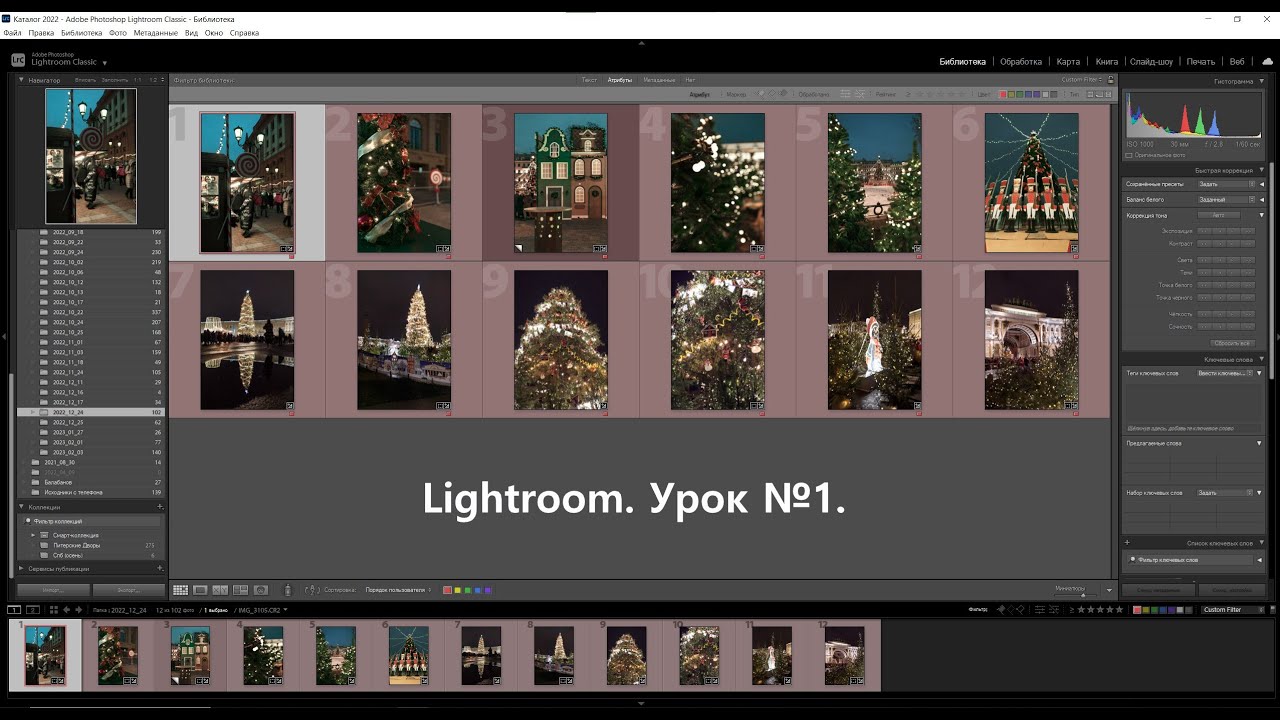
Task: Open the Метаданные menu
Action: pyautogui.click(x=155, y=33)
